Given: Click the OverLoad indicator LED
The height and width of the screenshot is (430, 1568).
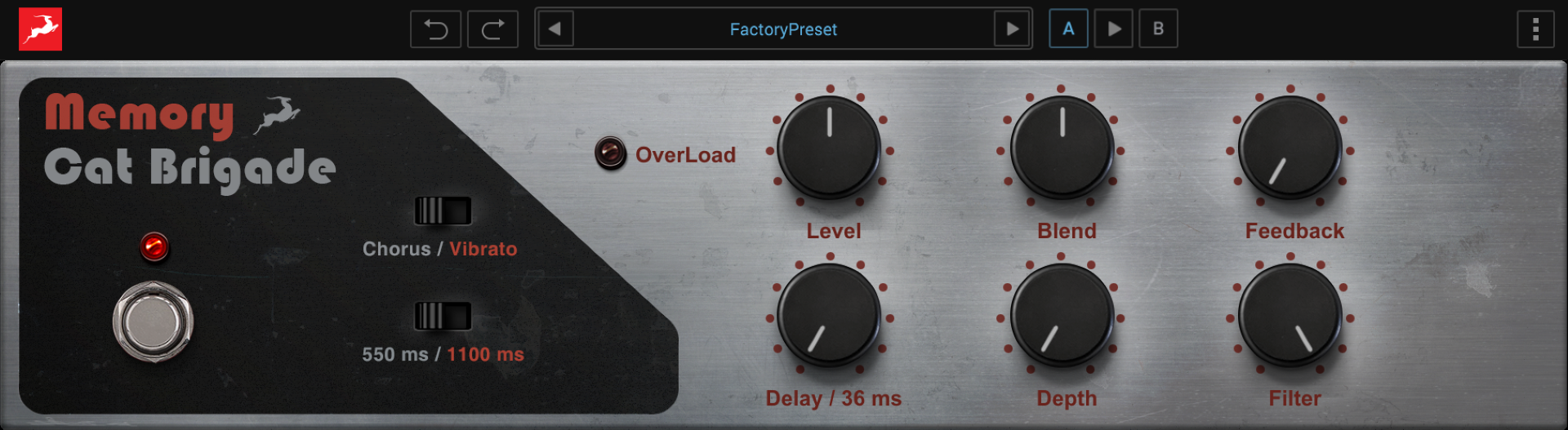Looking at the screenshot, I should click(610, 153).
